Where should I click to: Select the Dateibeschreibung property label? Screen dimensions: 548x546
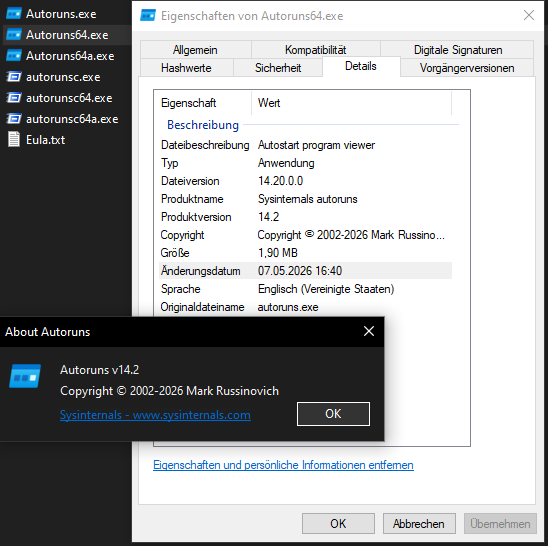pyautogui.click(x=205, y=145)
